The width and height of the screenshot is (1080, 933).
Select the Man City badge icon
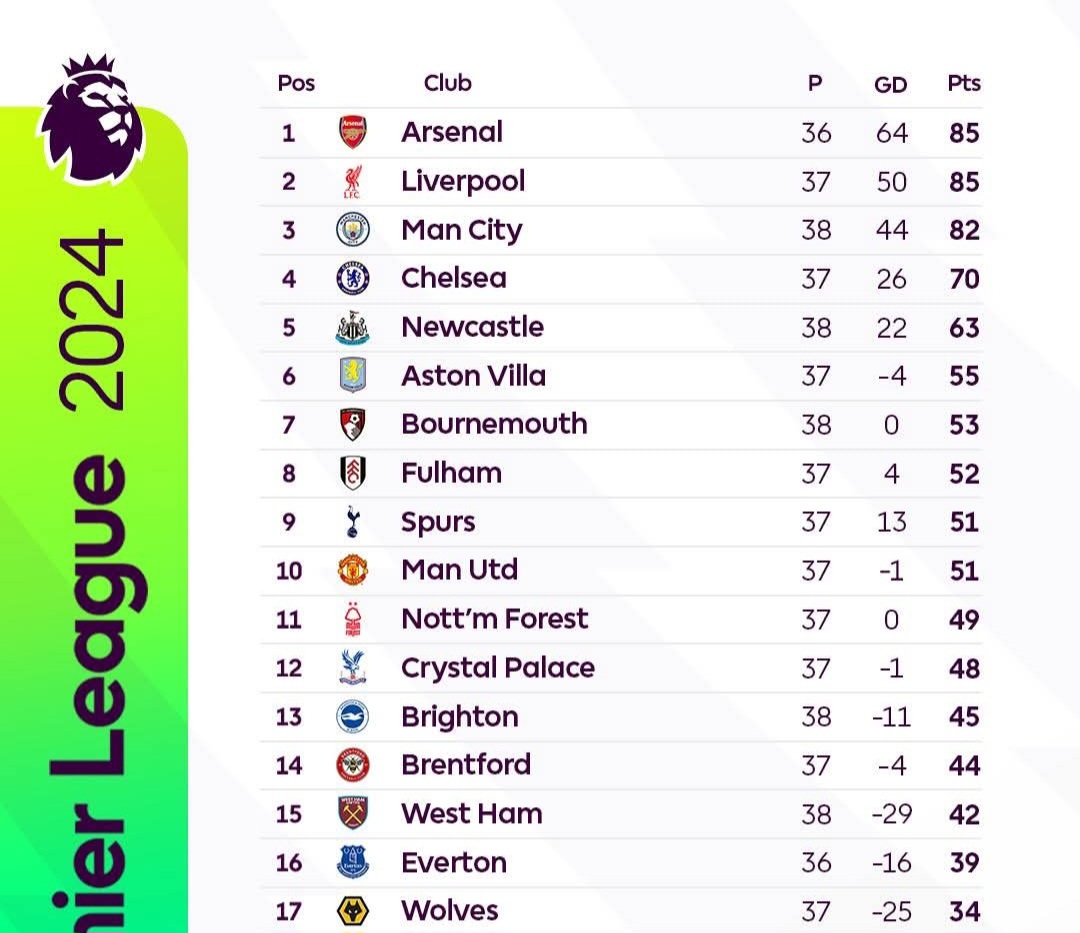pyautogui.click(x=353, y=229)
